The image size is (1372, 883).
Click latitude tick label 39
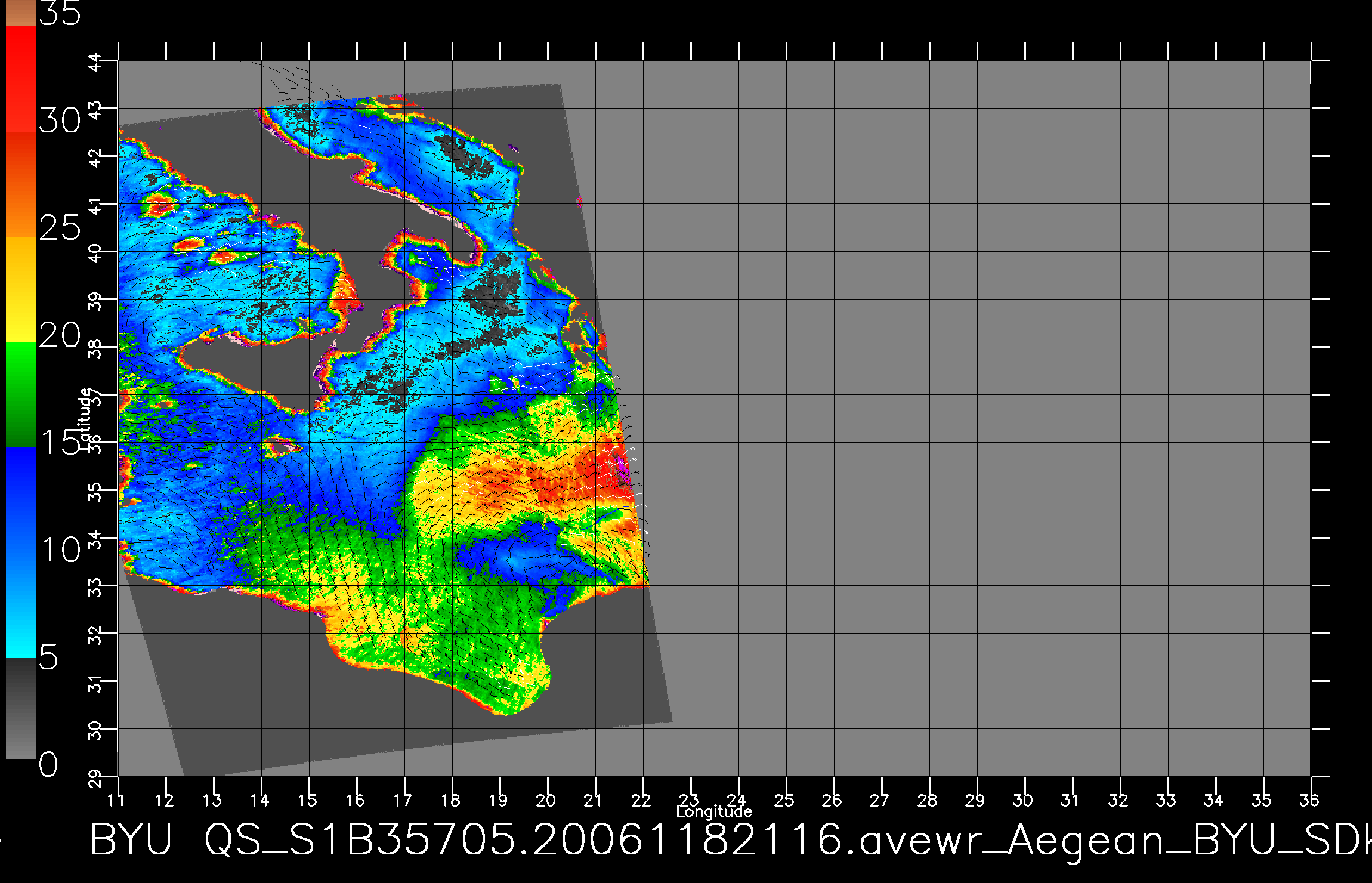95,301
